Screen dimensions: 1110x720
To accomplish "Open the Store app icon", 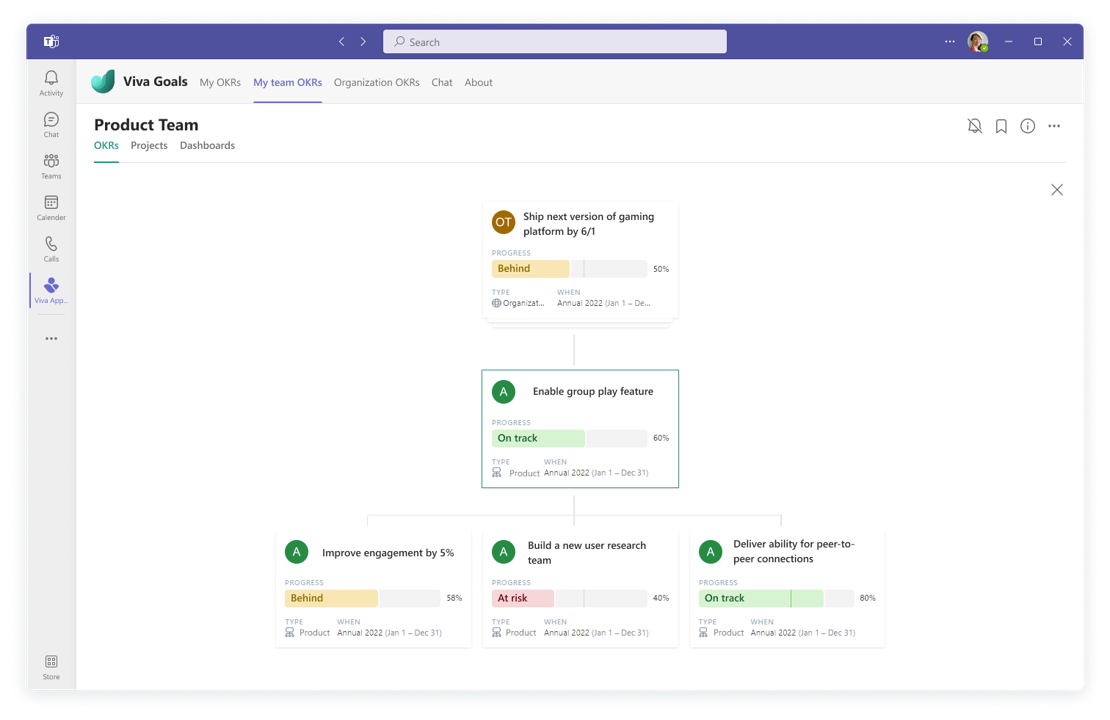I will (51, 666).
